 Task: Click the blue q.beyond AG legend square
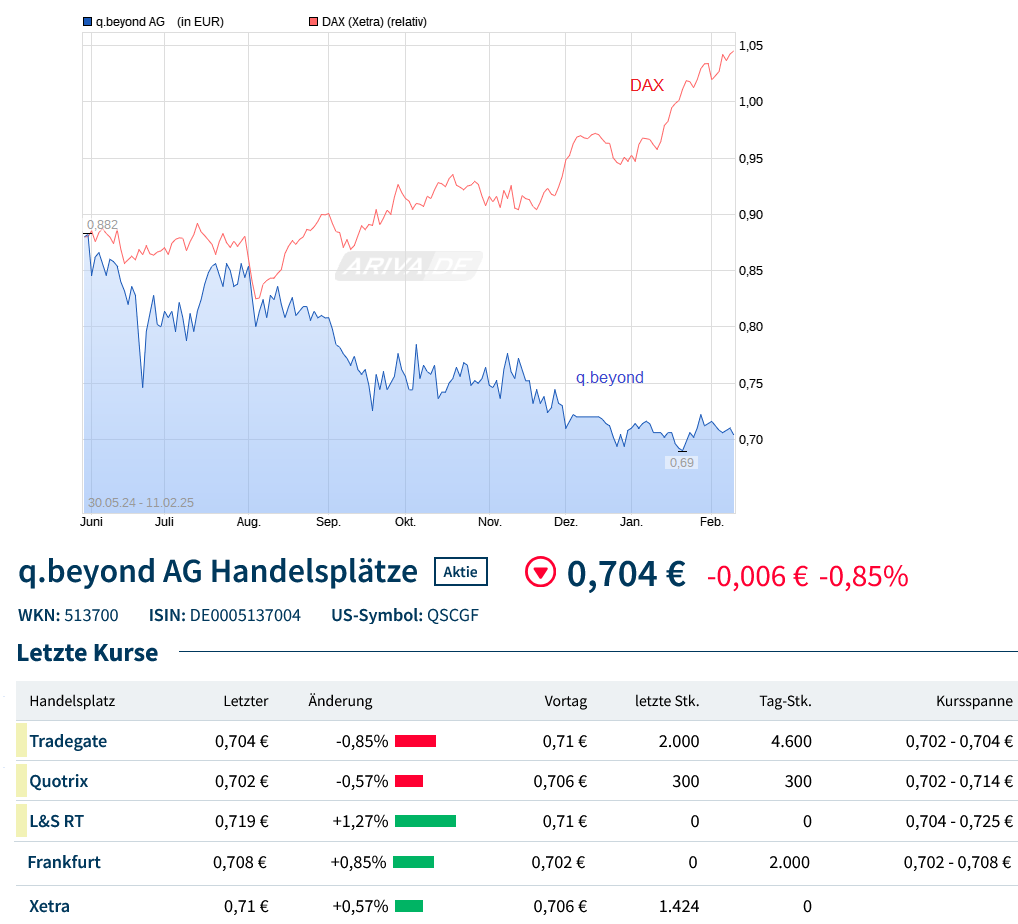point(86,20)
